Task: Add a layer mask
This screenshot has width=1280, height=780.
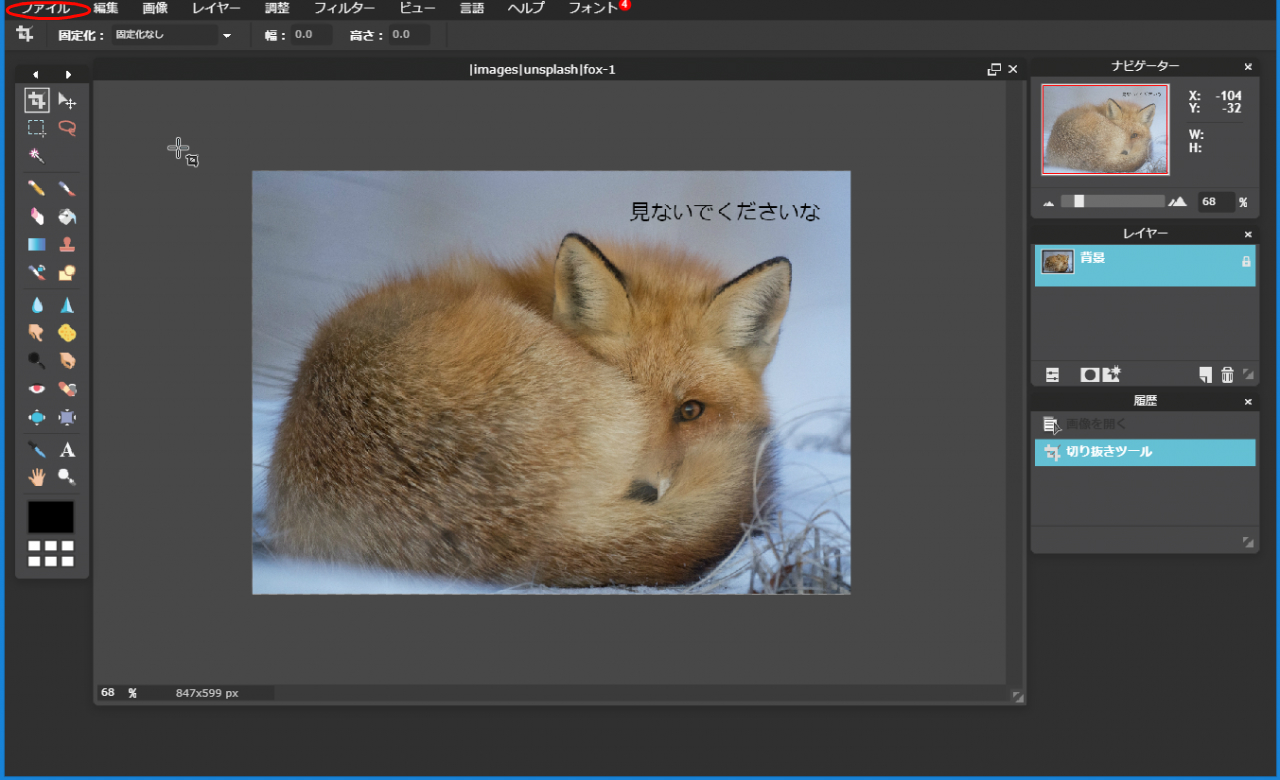Action: click(1090, 374)
